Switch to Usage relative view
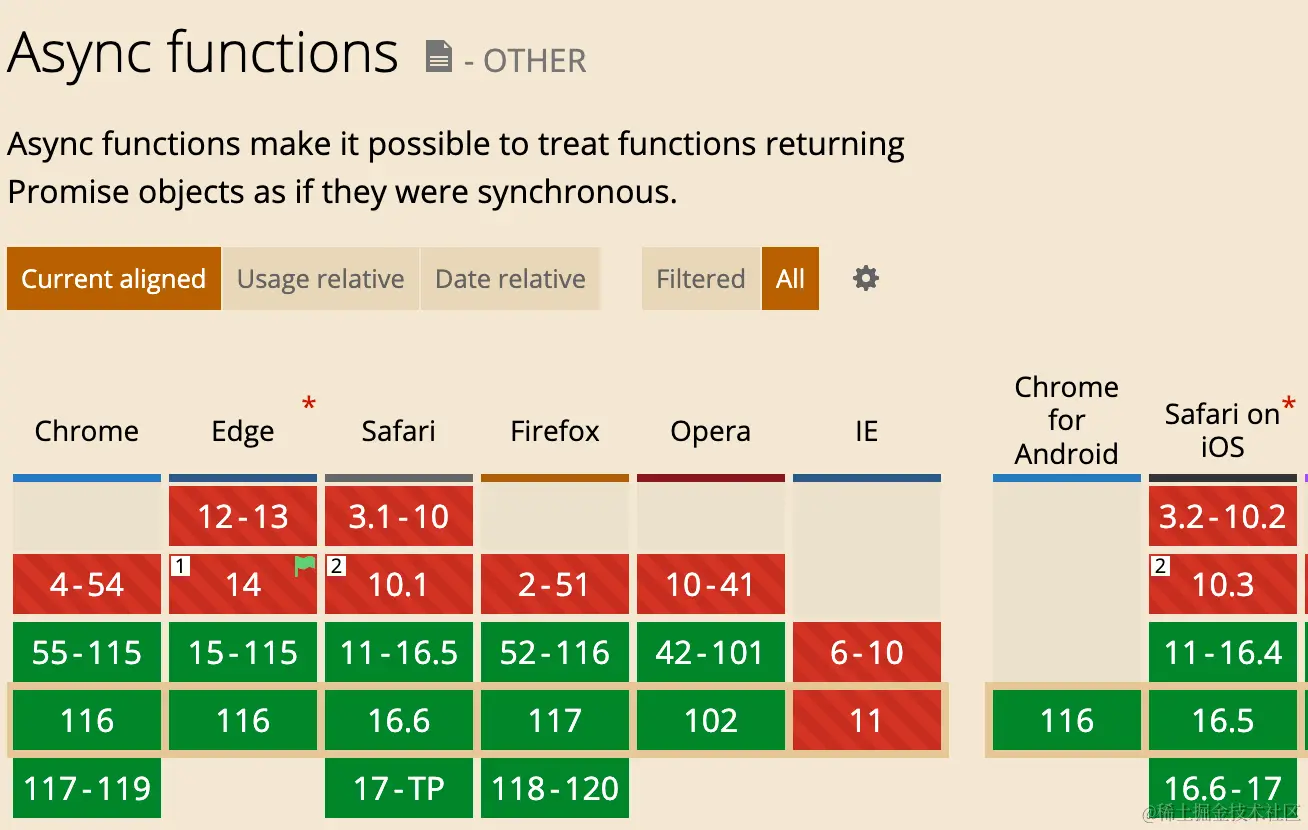The height and width of the screenshot is (830, 1308). 321,279
